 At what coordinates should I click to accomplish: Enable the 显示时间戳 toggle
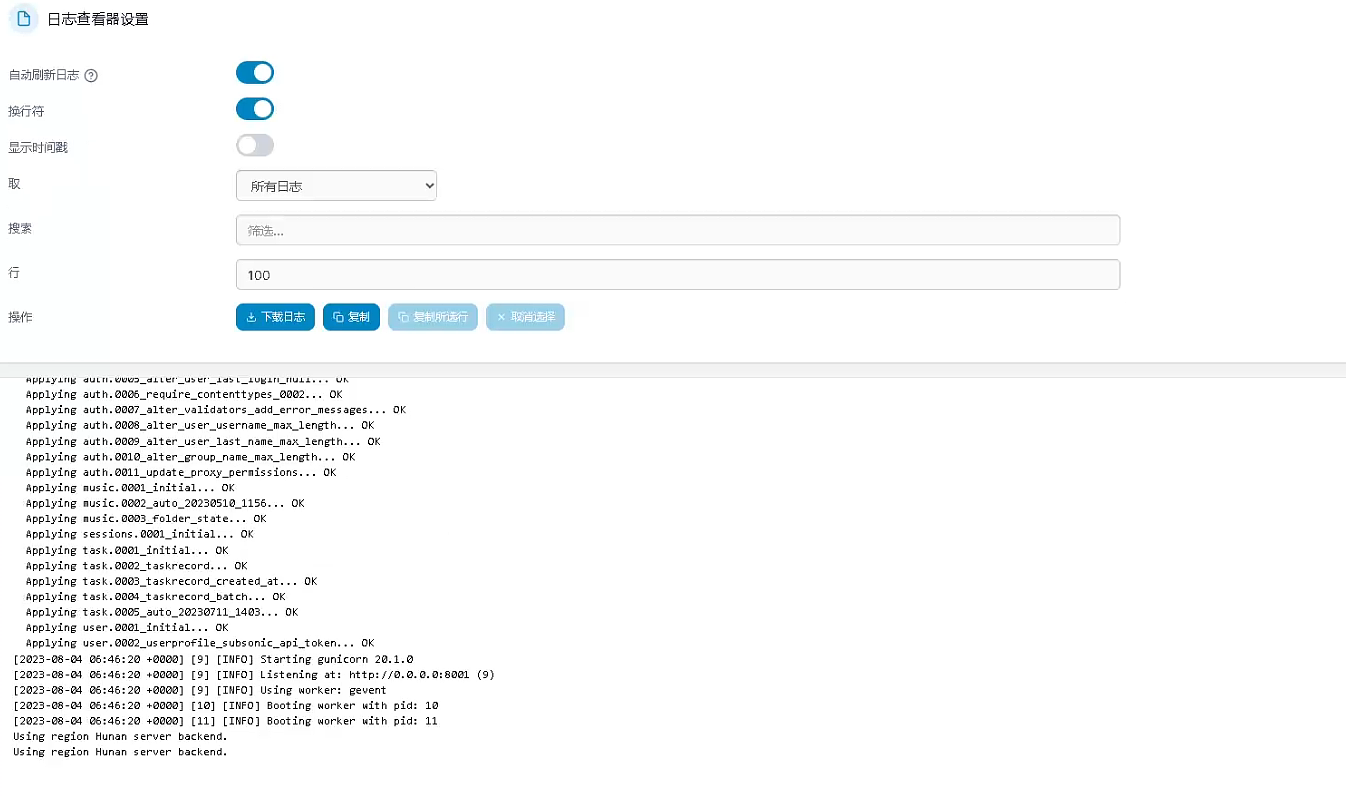coord(255,145)
